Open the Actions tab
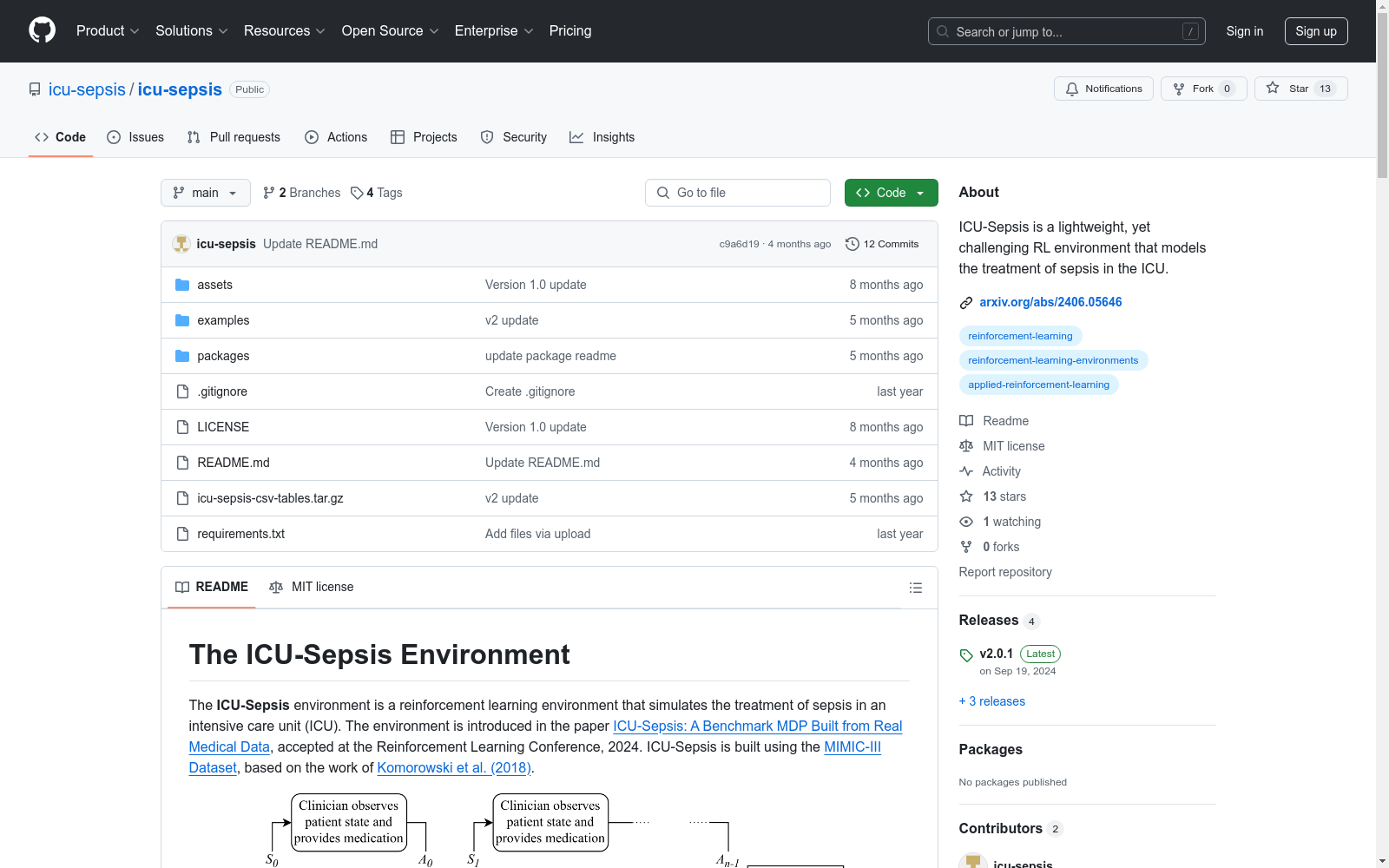The image size is (1389, 868). click(336, 137)
